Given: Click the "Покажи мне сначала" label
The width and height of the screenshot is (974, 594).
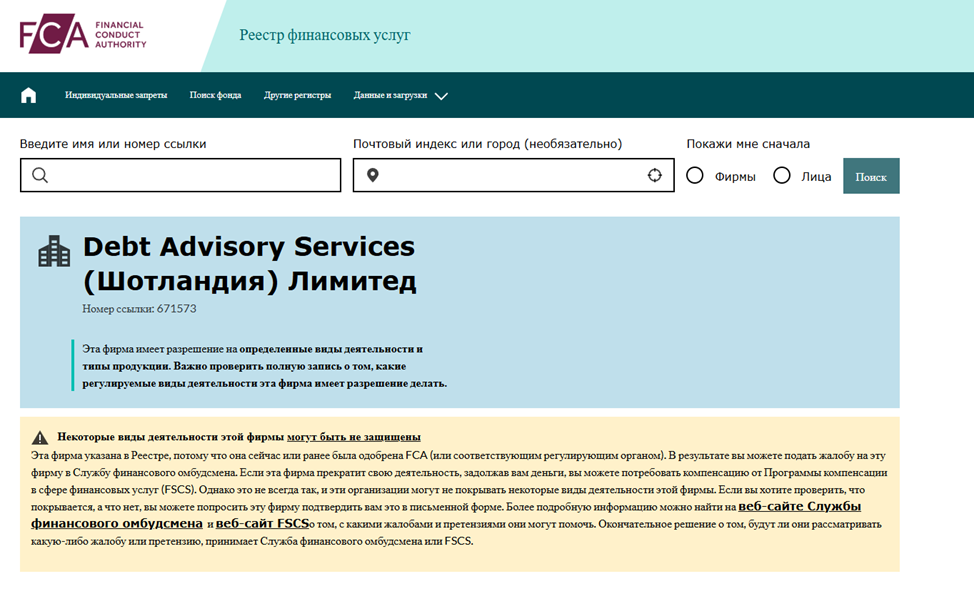Looking at the screenshot, I should coord(748,144).
